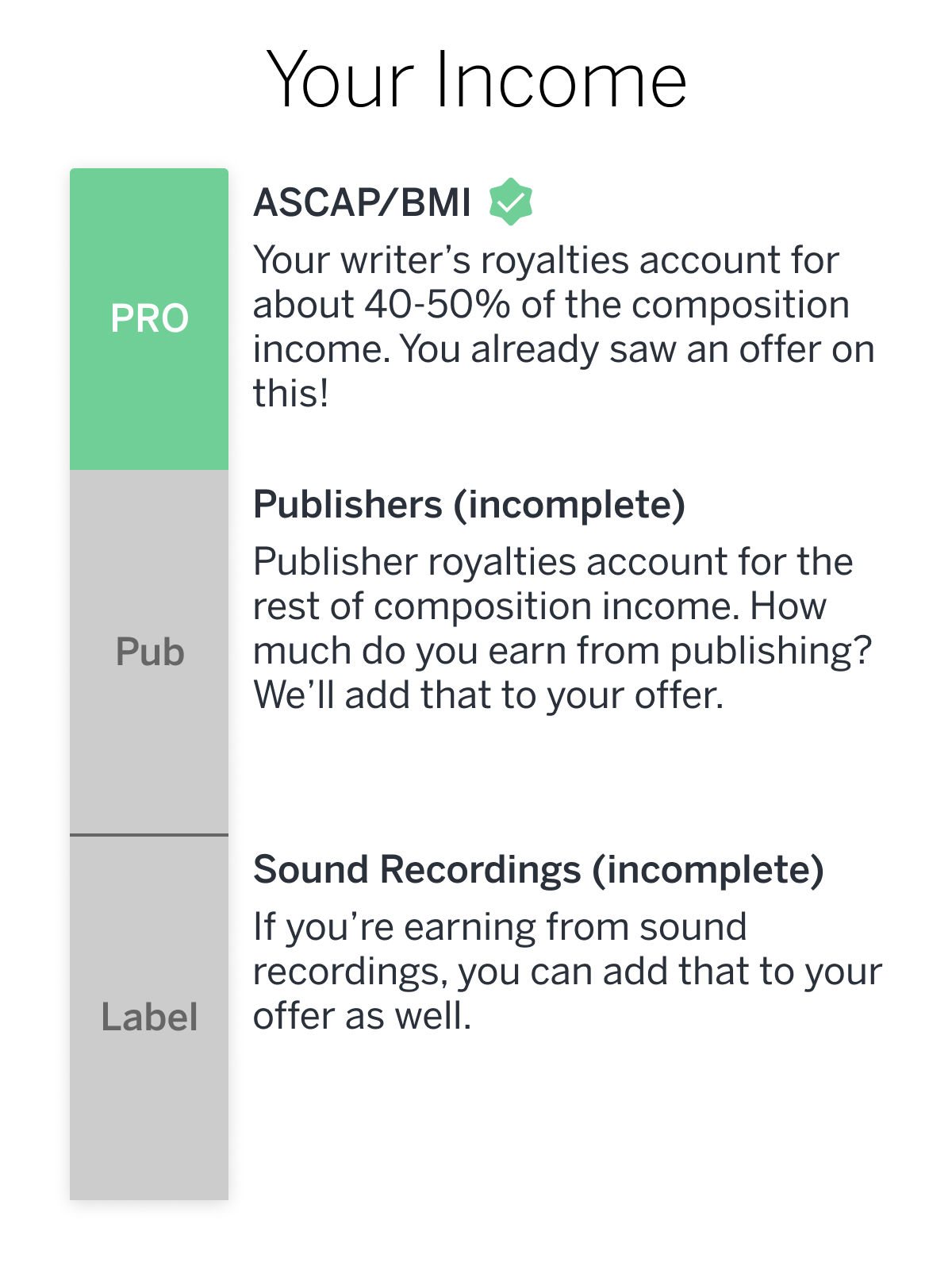Image resolution: width=952 pixels, height=1270 pixels.
Task: Open the Publishers (incomplete) heading
Action: pos(469,505)
